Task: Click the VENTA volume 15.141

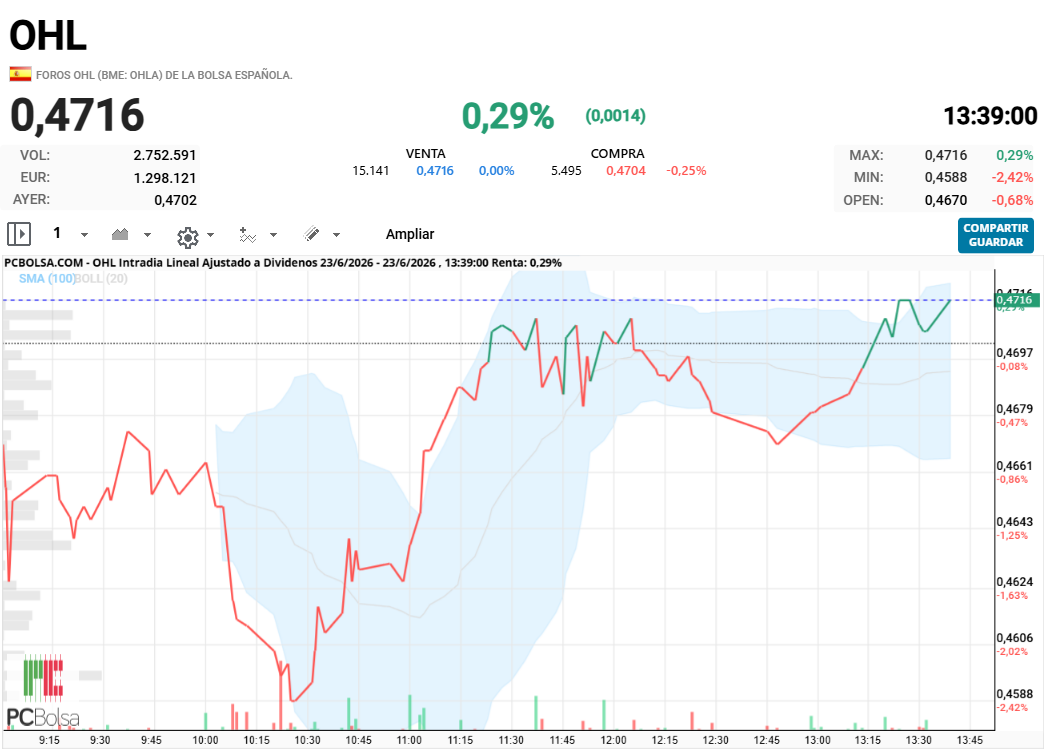Action: [x=370, y=171]
